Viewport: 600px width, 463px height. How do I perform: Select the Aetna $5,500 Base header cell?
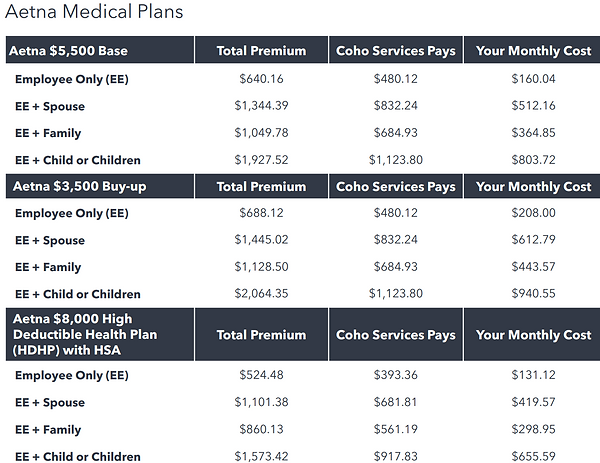69,51
